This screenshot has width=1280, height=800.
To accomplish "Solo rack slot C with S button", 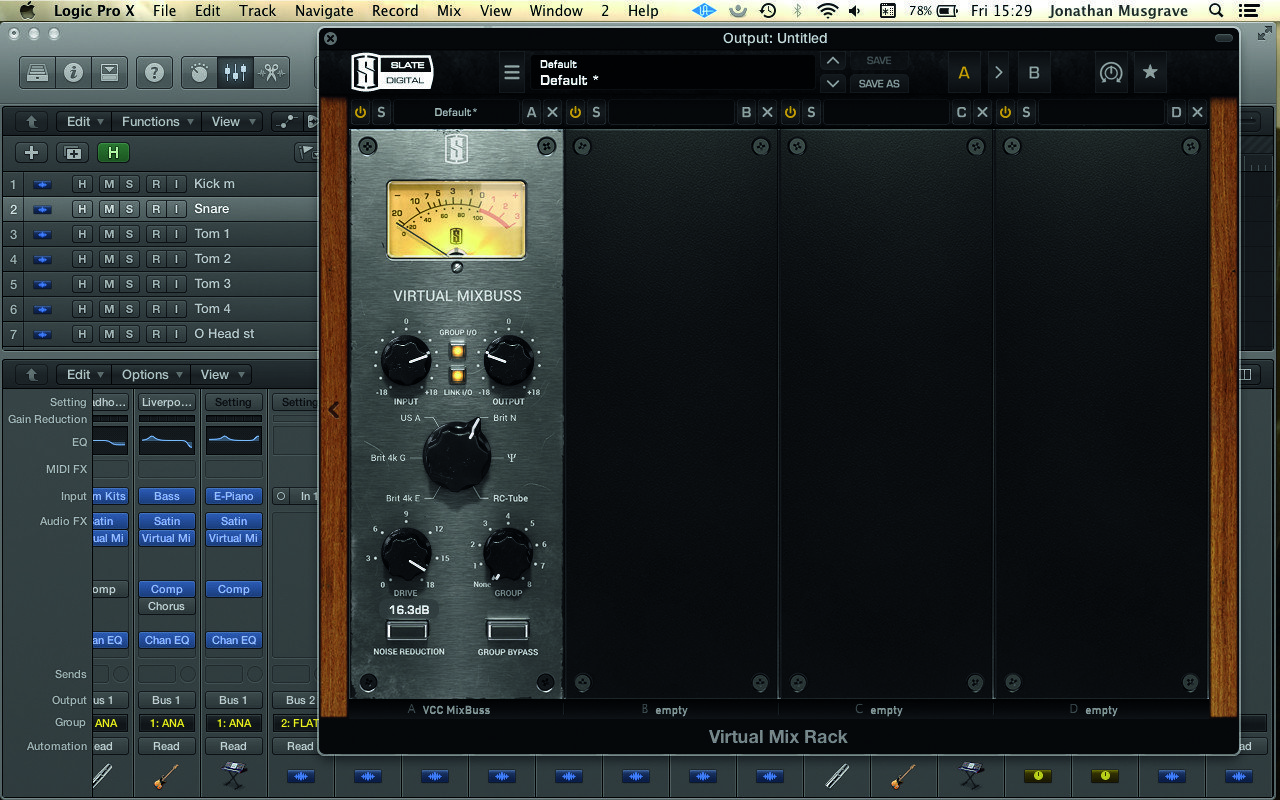I will click(811, 112).
